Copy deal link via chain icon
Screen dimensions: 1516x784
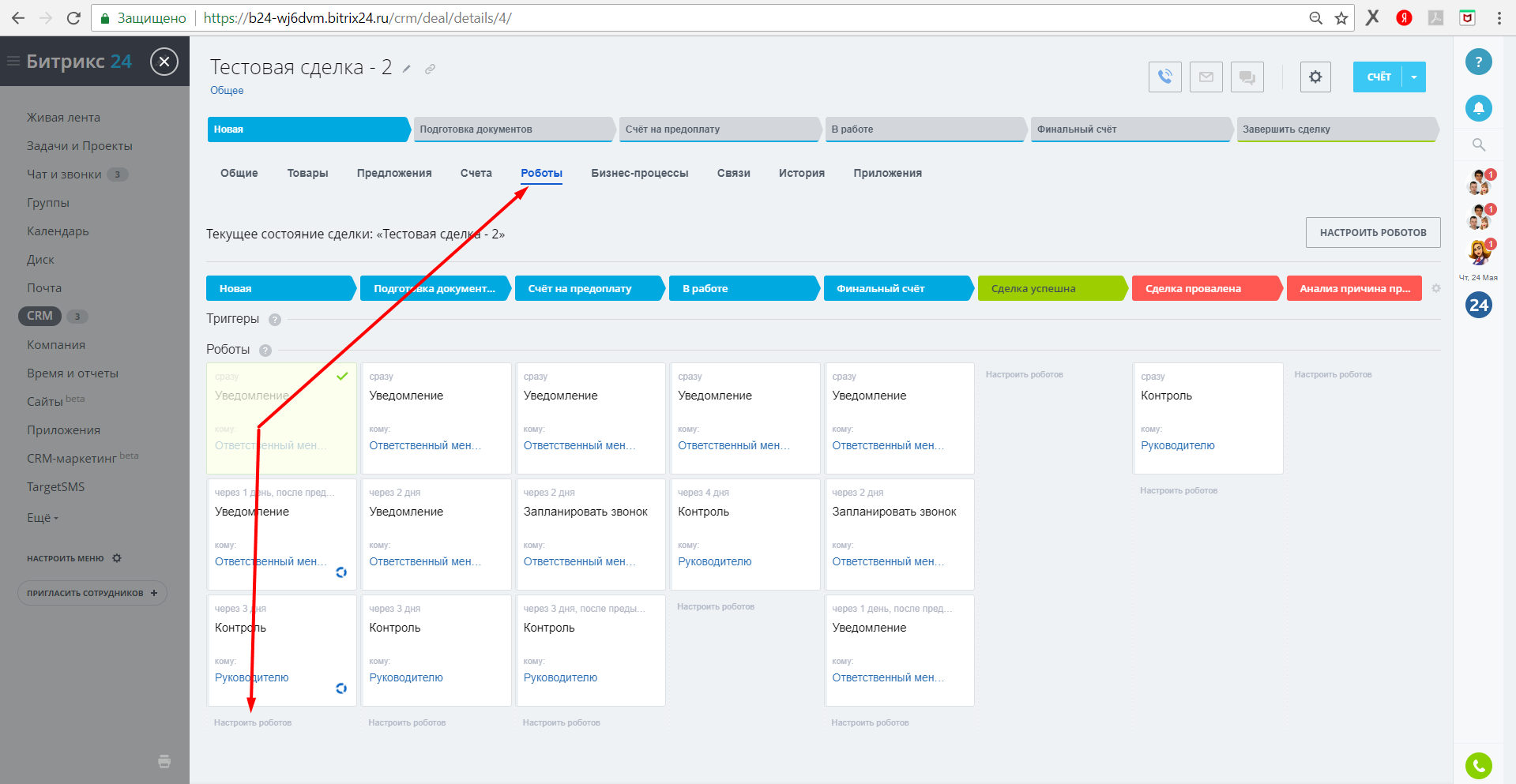pyautogui.click(x=430, y=69)
